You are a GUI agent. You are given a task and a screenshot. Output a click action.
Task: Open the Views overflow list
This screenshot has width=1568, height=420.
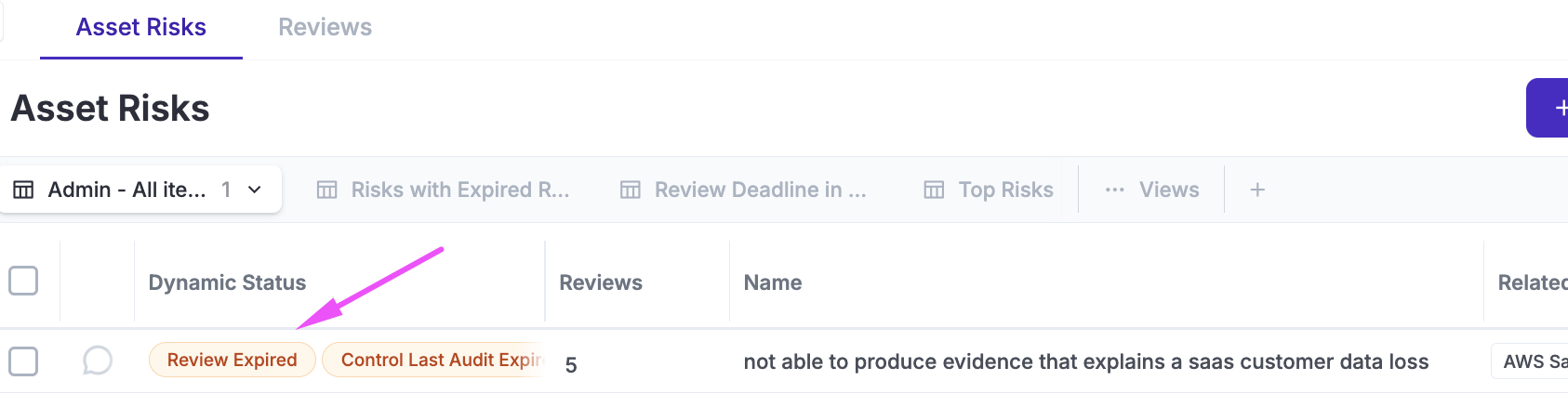click(1168, 190)
